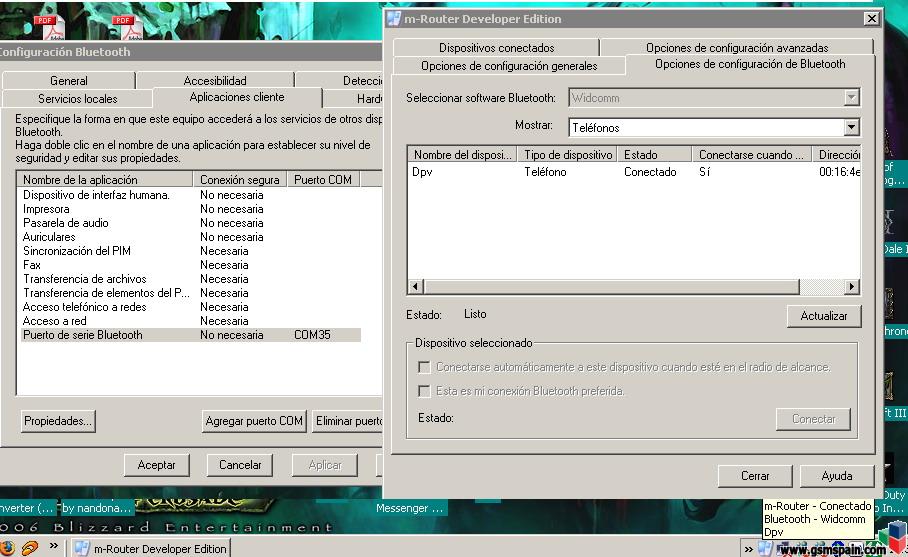Click Cancelar in Configuración Bluetooth
Viewport: 908px width, 557px height.
tap(240, 465)
